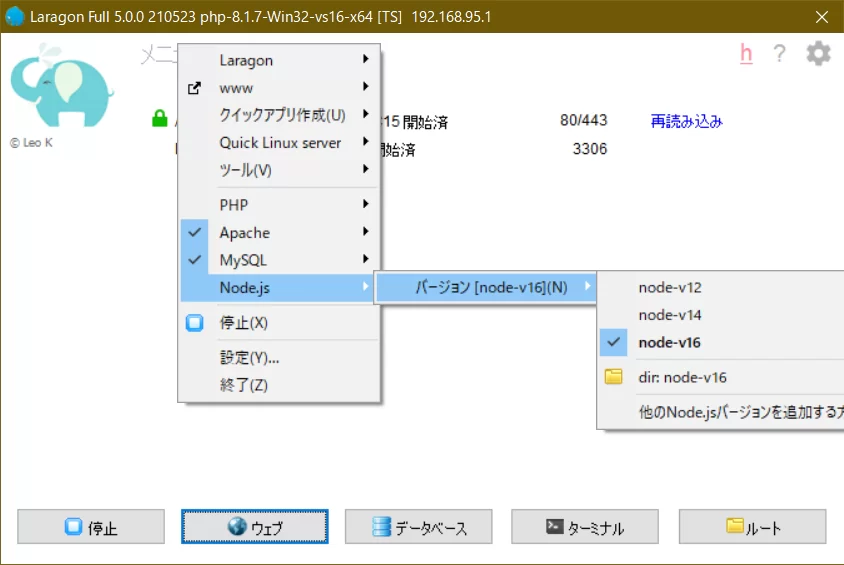Click the © Leo K text
The image size is (844, 565).
31,143
